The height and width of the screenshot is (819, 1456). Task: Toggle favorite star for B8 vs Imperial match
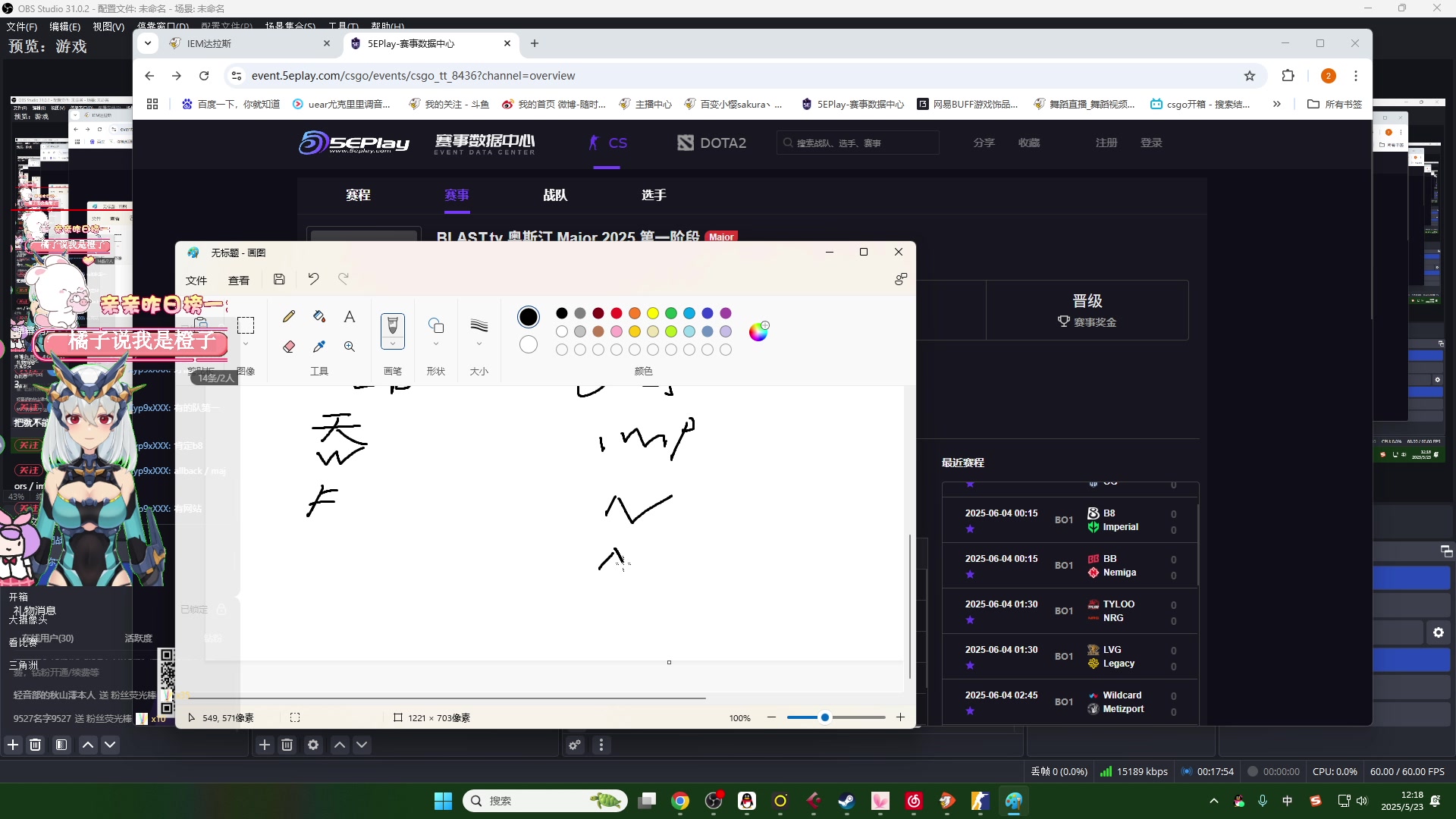coord(970,529)
